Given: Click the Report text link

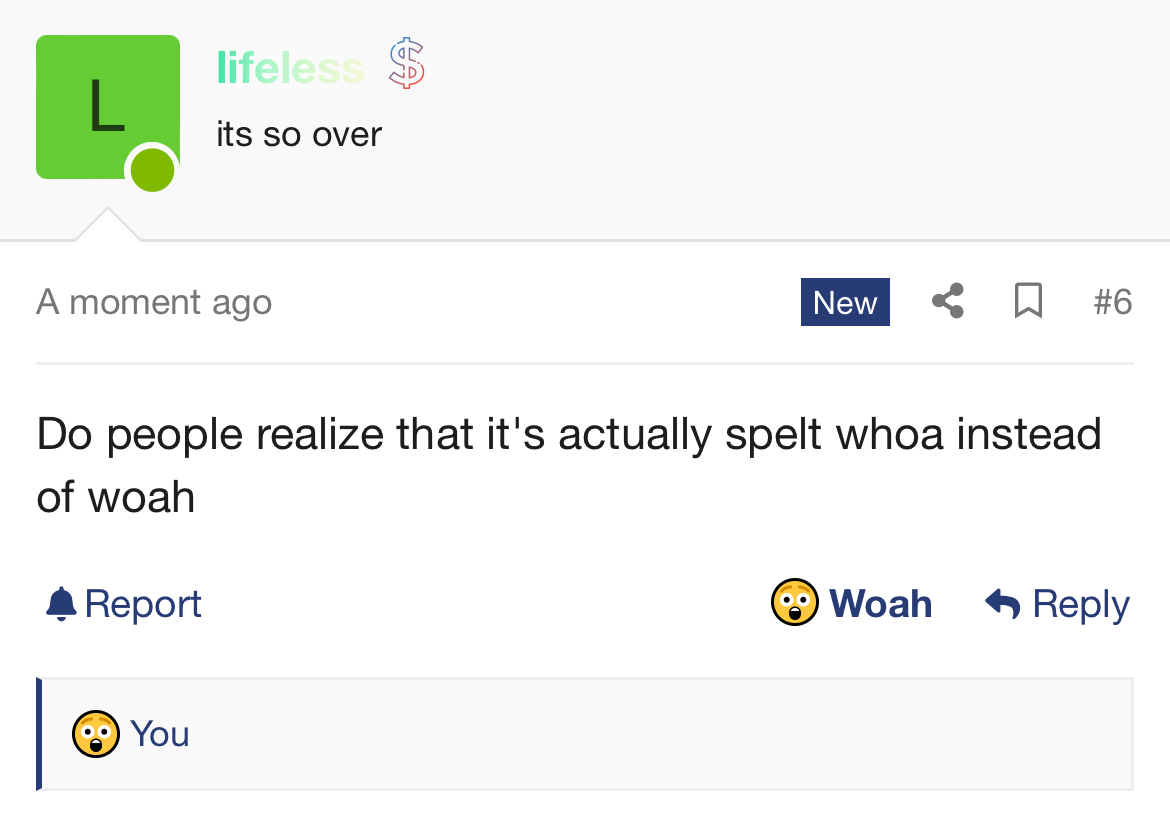Looking at the screenshot, I should 143,604.
